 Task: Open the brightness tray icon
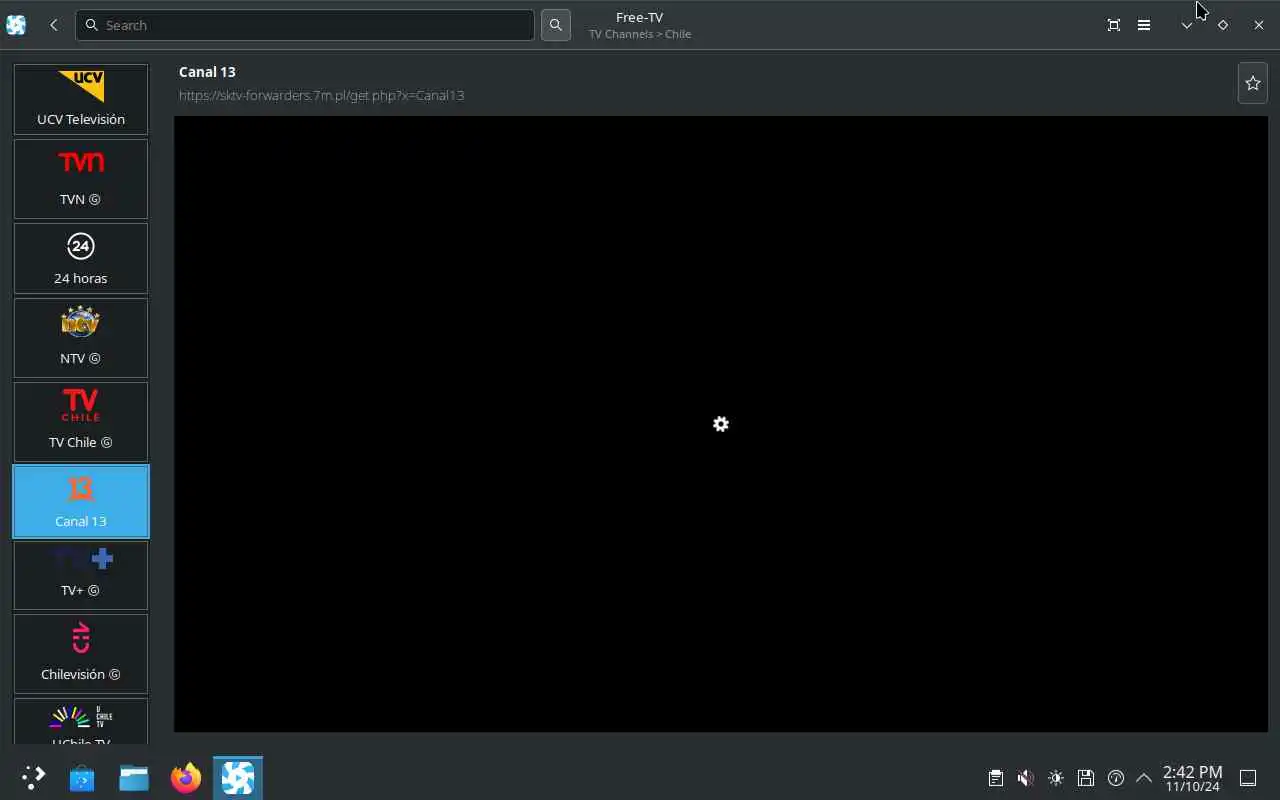[x=1056, y=777]
